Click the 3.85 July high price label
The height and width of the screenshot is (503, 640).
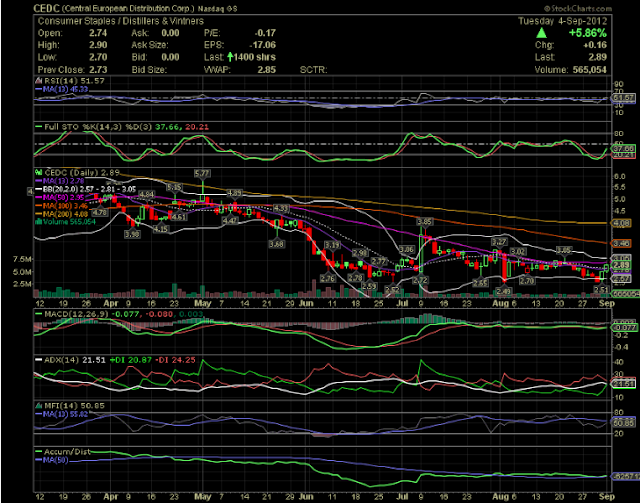click(x=424, y=222)
